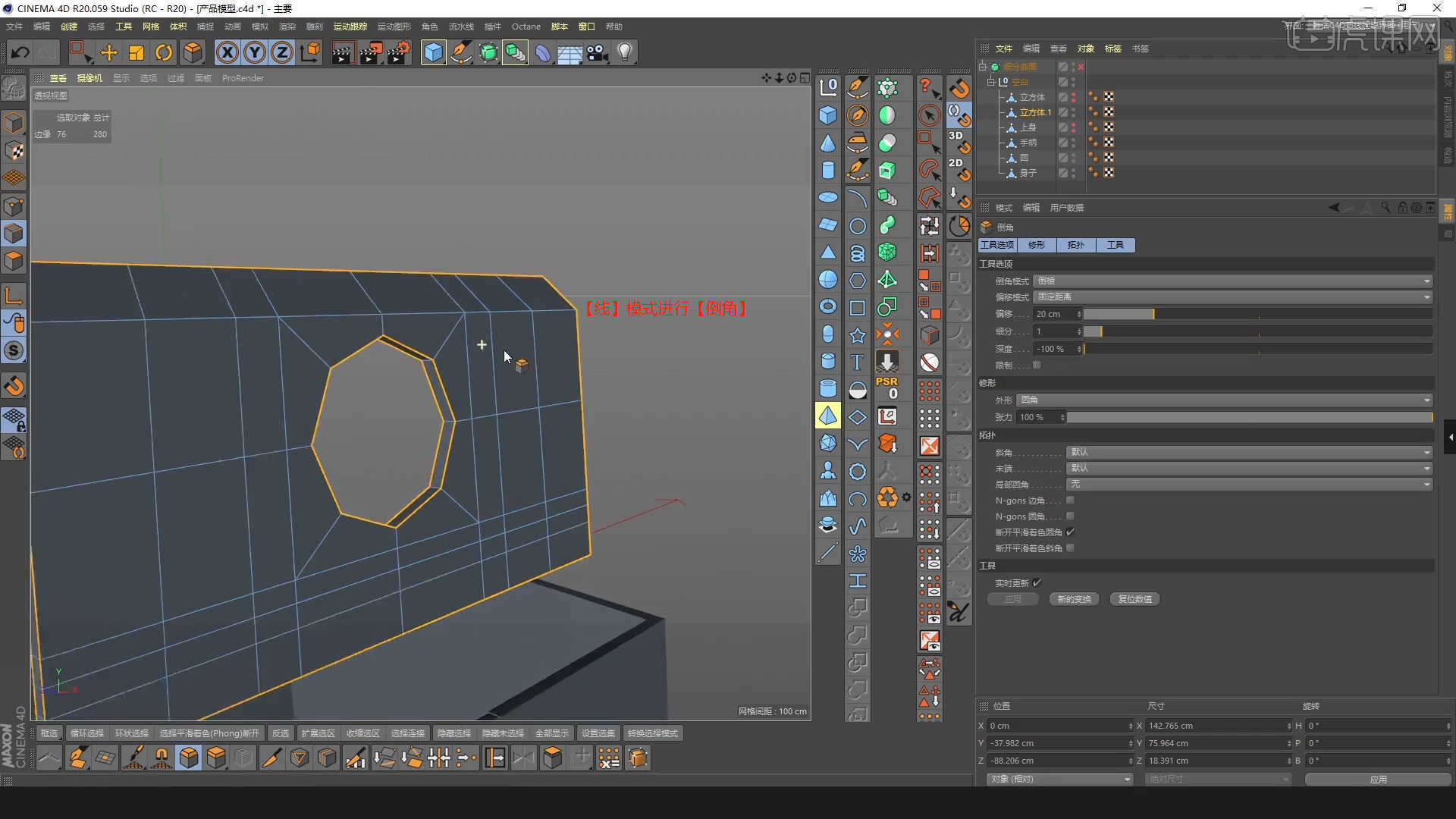Switch to polygon mode in left toolbar
Image resolution: width=1456 pixels, height=819 pixels.
[x=14, y=260]
